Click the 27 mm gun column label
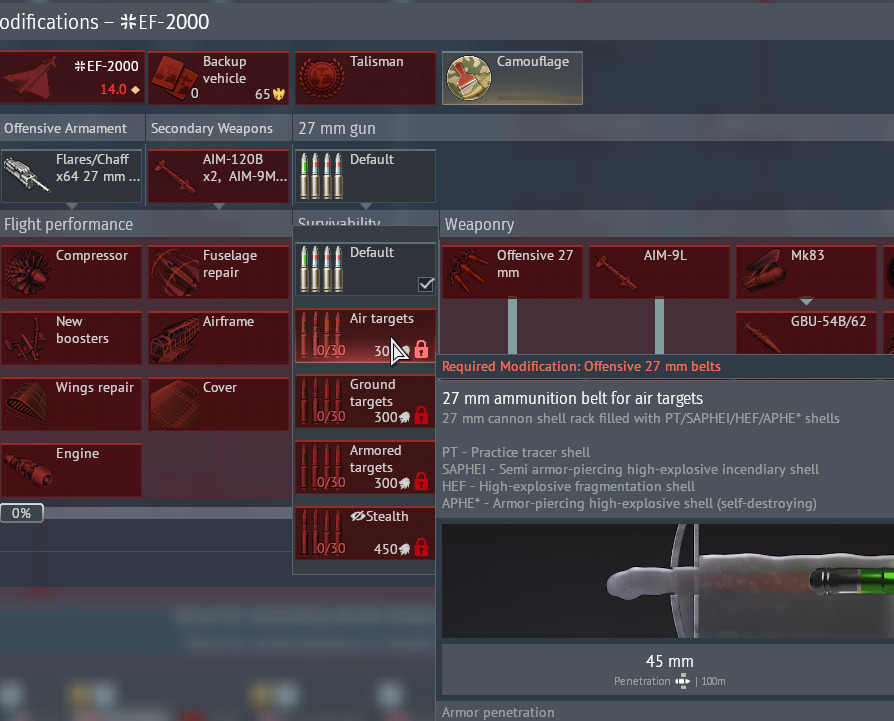Viewport: 894px width, 721px height. (x=337, y=128)
